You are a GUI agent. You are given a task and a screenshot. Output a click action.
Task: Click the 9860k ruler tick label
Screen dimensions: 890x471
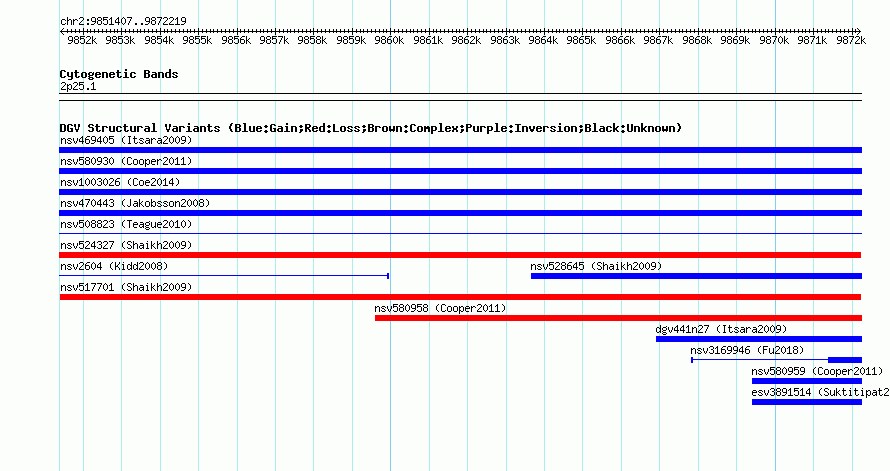coord(389,40)
